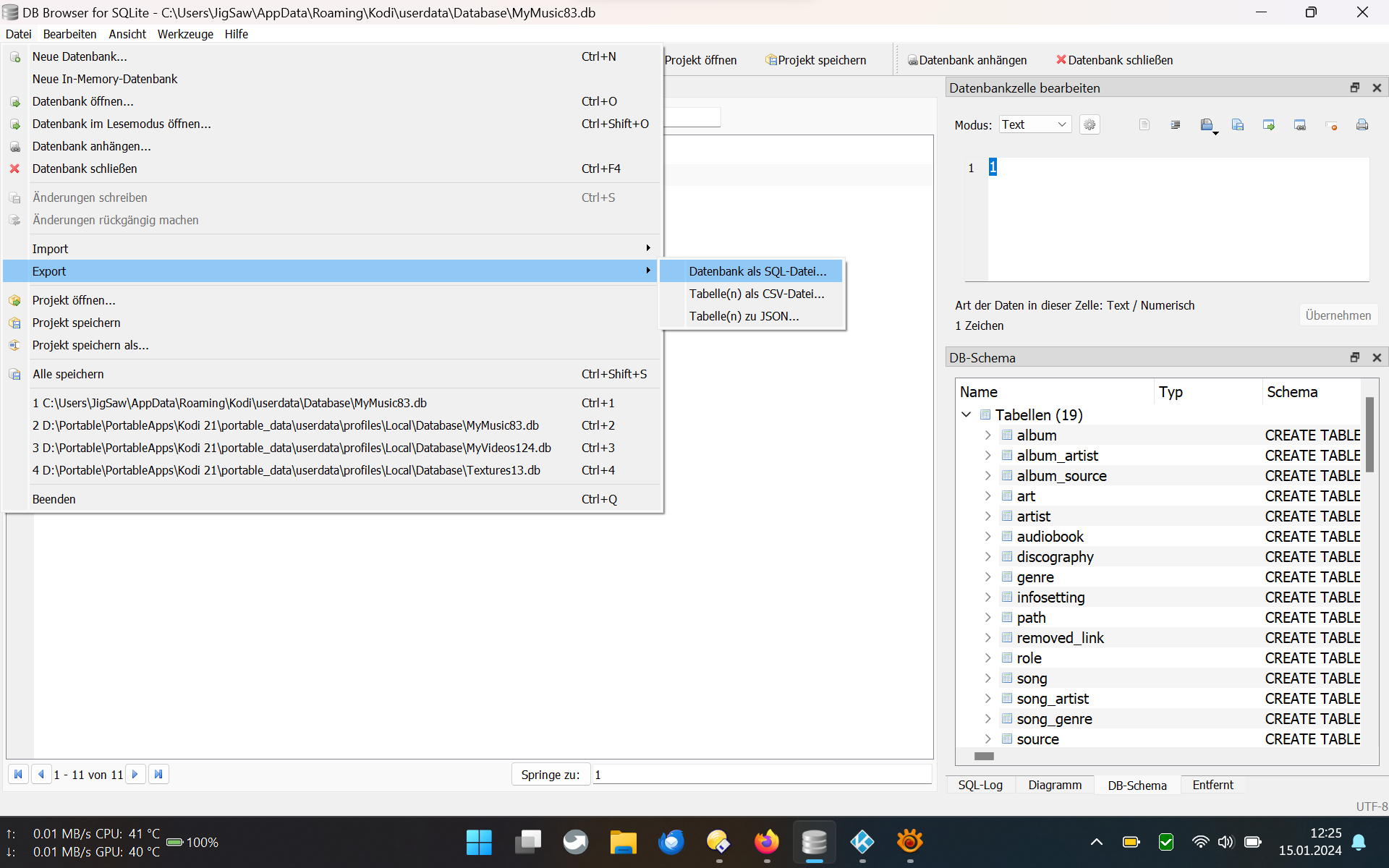Close the Datenbankzelle bearbeiten panel
This screenshot has height=868, width=1389.
1377,88
